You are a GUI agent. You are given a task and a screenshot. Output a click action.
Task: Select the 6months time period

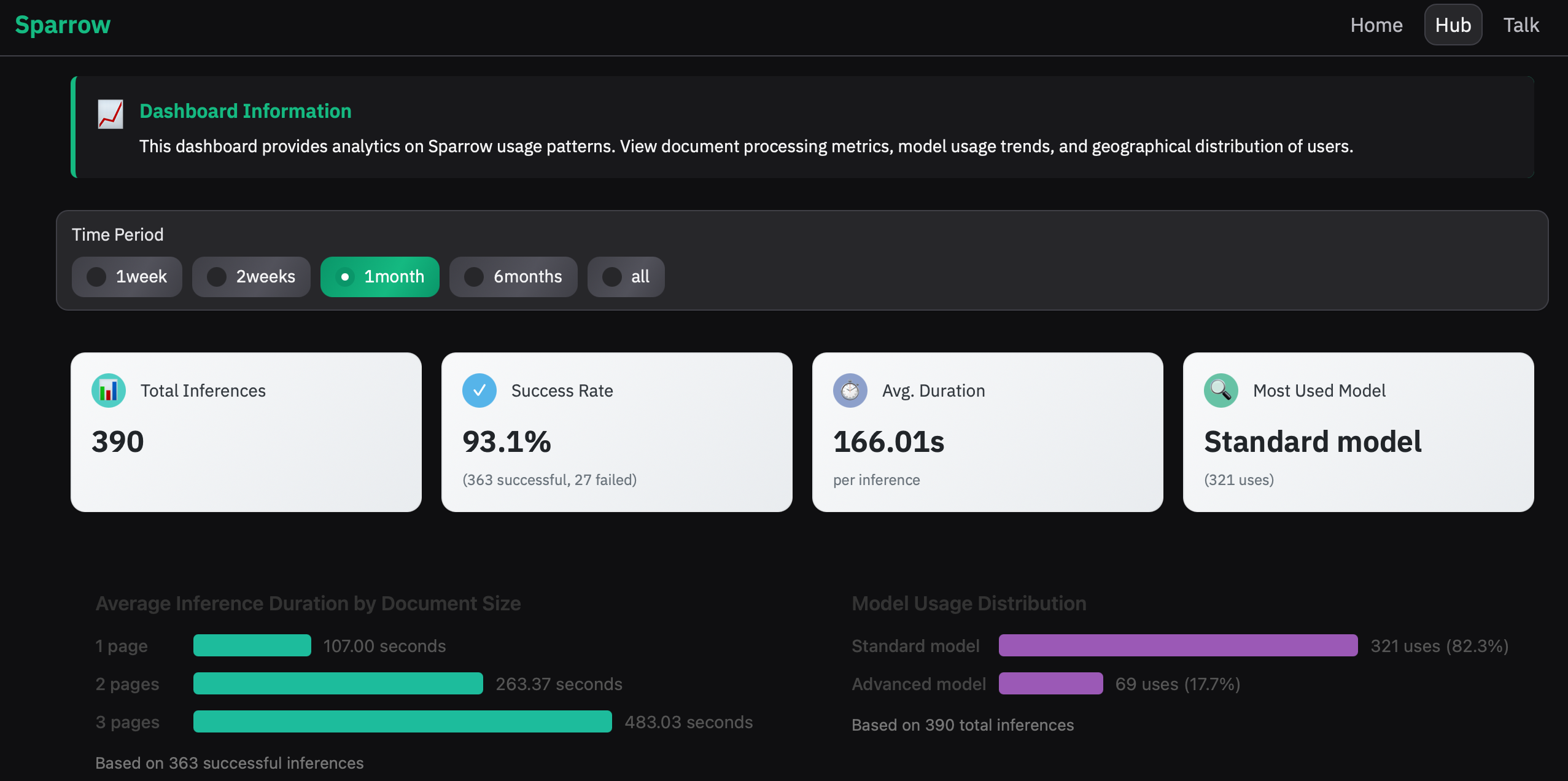click(x=513, y=277)
